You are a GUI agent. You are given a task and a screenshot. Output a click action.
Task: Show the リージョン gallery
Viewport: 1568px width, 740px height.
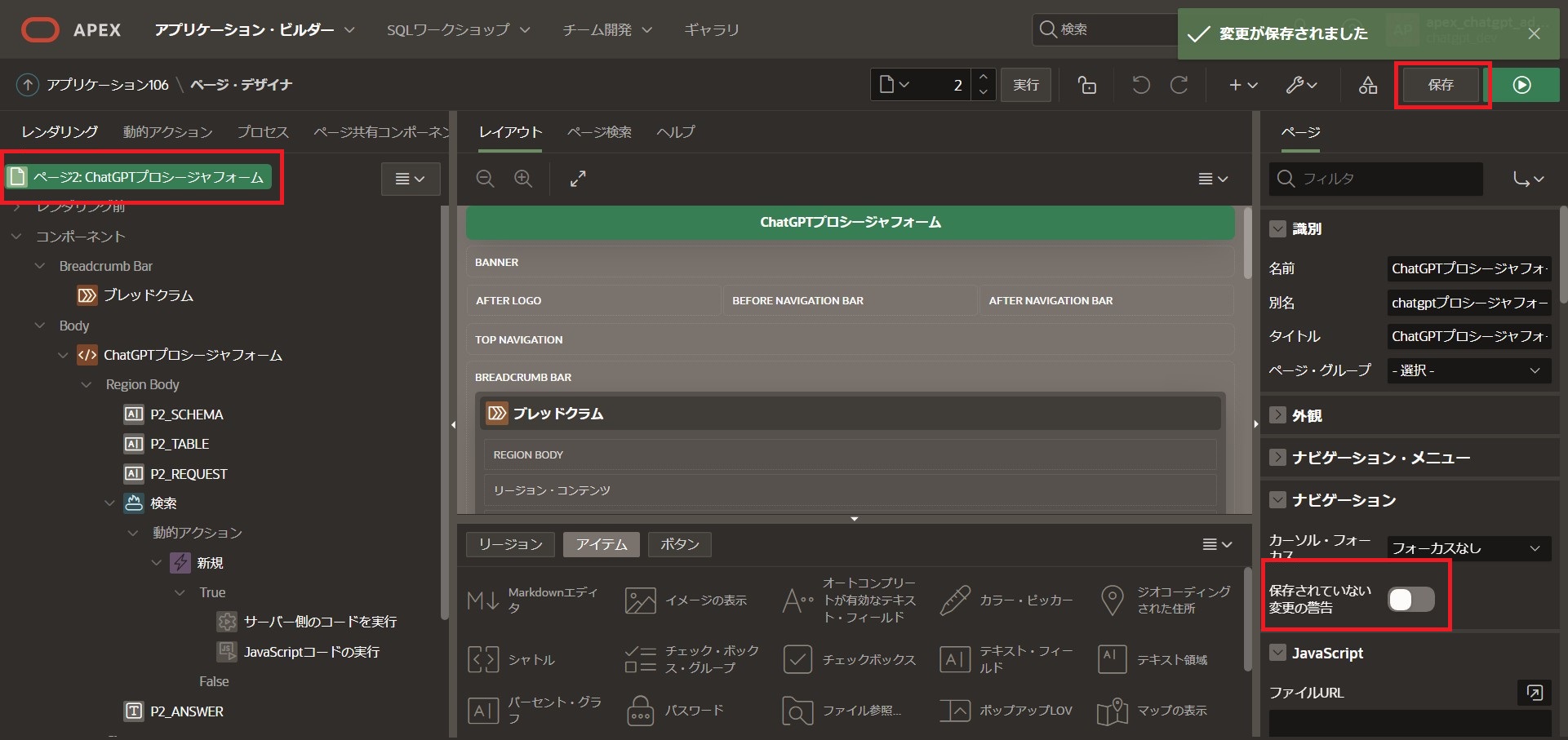point(510,544)
